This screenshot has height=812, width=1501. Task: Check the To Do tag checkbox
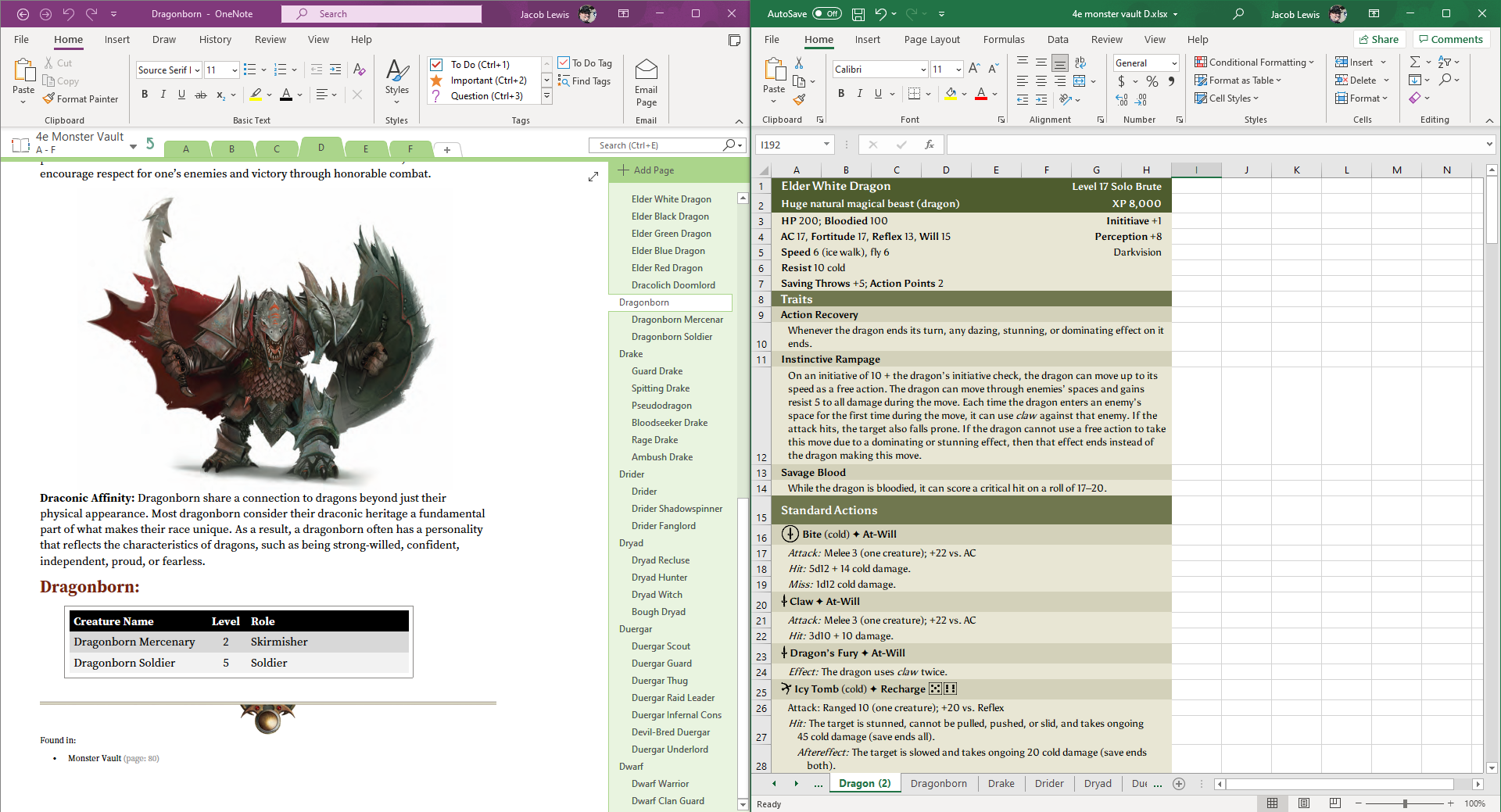tap(437, 65)
